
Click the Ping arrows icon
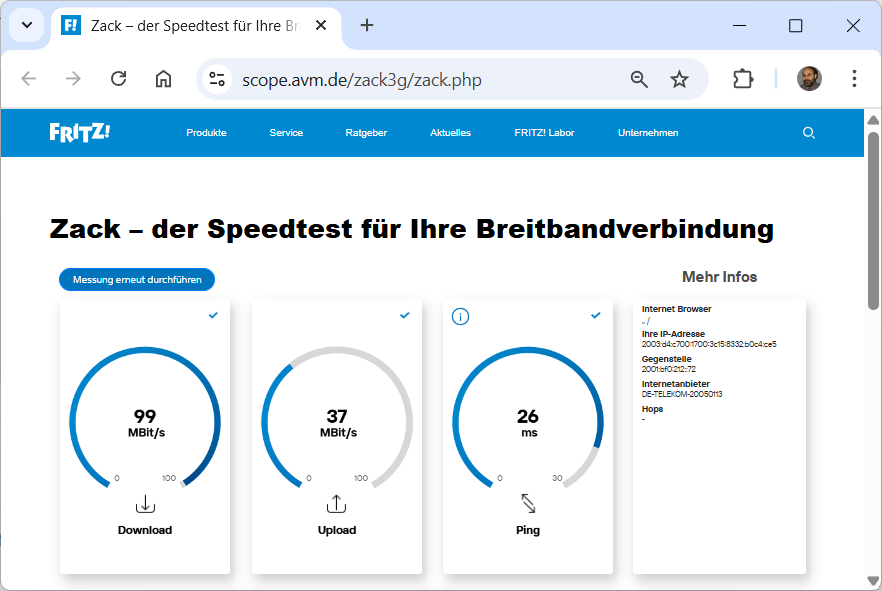coord(528,503)
